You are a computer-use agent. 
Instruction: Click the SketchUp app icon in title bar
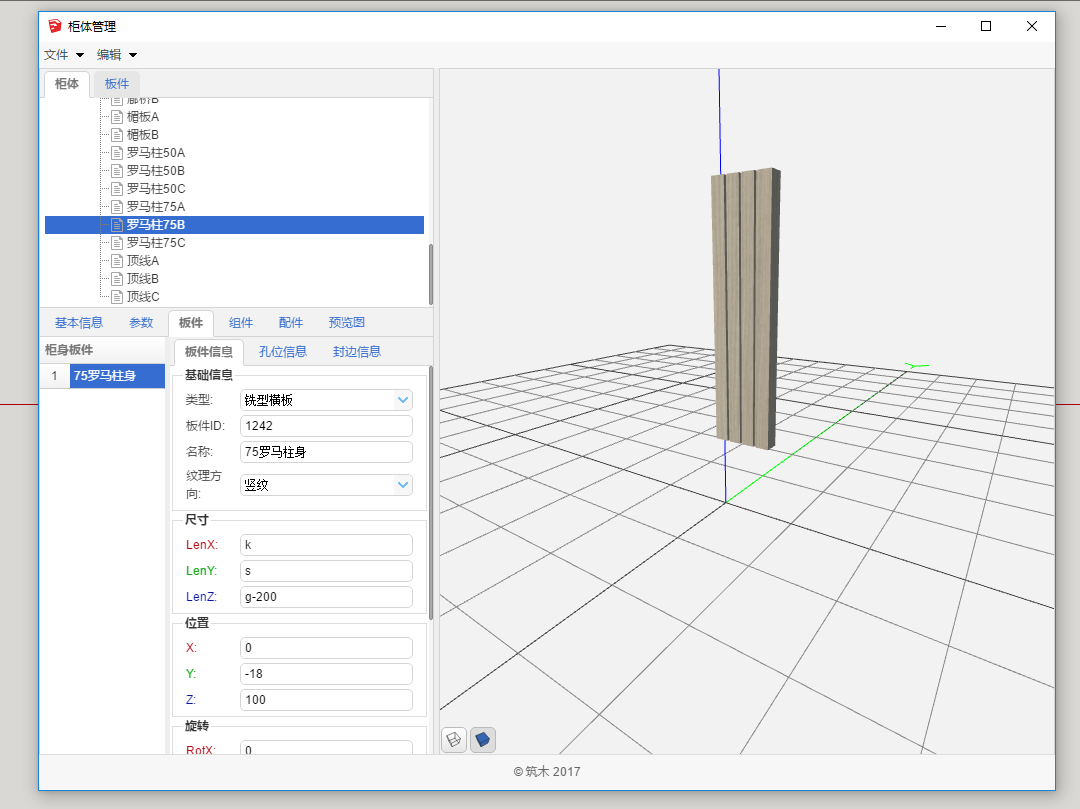pyautogui.click(x=54, y=26)
